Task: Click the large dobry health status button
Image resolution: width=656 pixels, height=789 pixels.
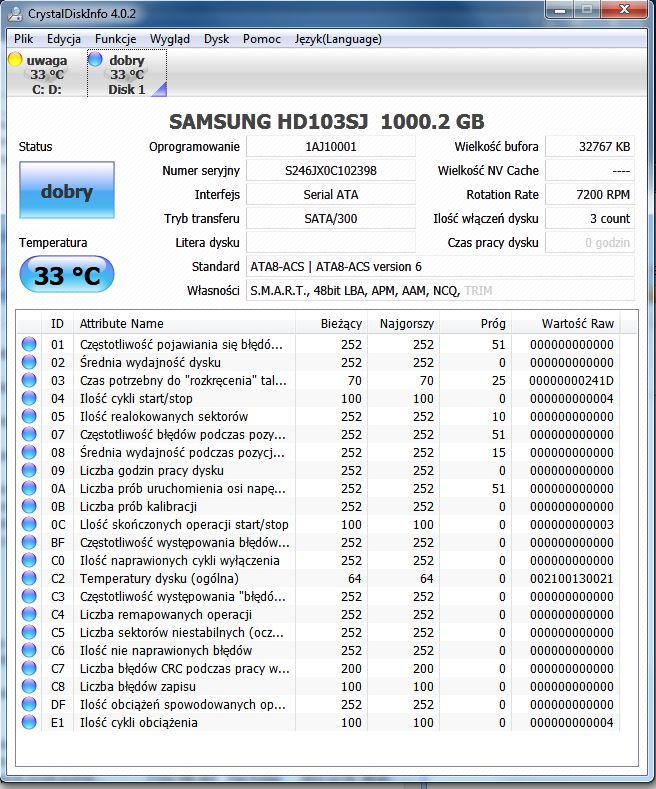Action: coord(67,190)
